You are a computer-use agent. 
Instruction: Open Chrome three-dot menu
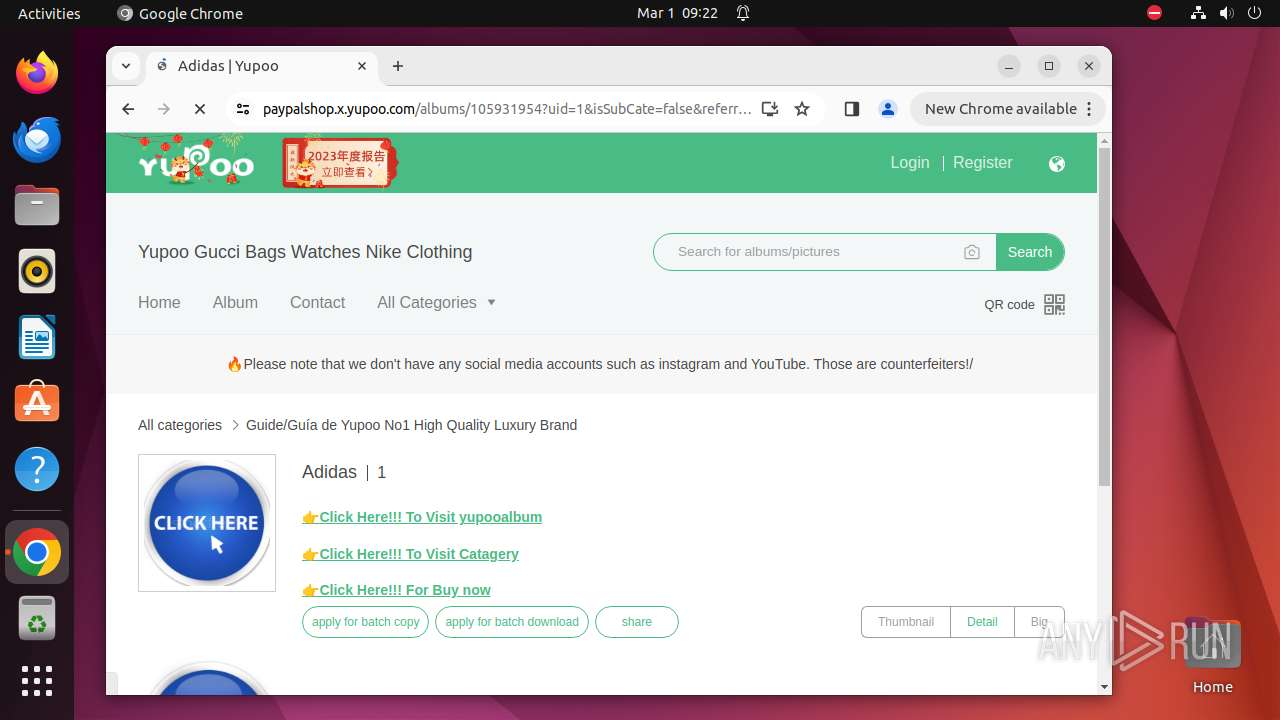pos(1089,109)
